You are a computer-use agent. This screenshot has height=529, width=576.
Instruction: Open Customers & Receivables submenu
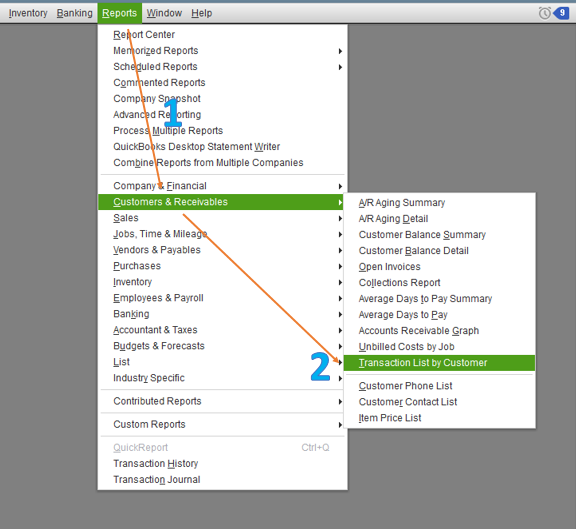pyautogui.click(x=221, y=202)
